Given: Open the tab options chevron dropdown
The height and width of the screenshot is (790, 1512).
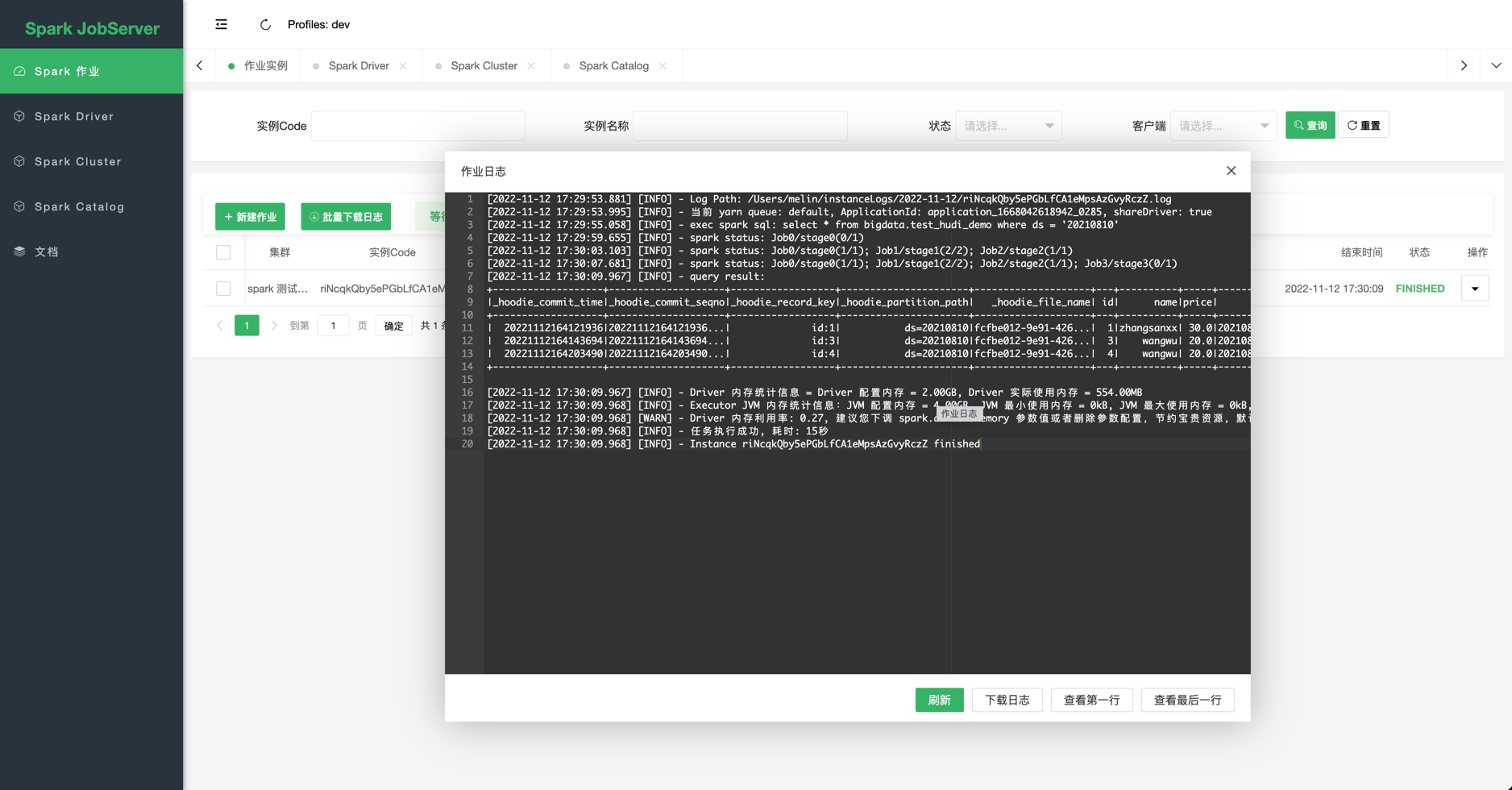Looking at the screenshot, I should coord(1496,65).
